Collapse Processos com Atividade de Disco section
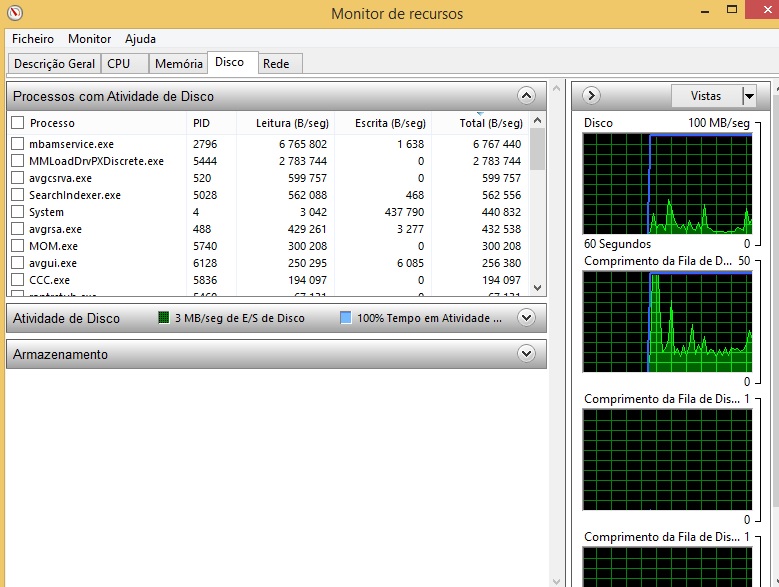The image size is (779, 587). 527,96
